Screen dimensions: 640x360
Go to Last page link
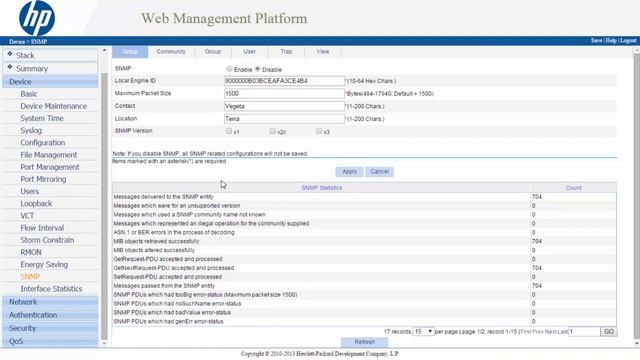[x=562, y=332]
